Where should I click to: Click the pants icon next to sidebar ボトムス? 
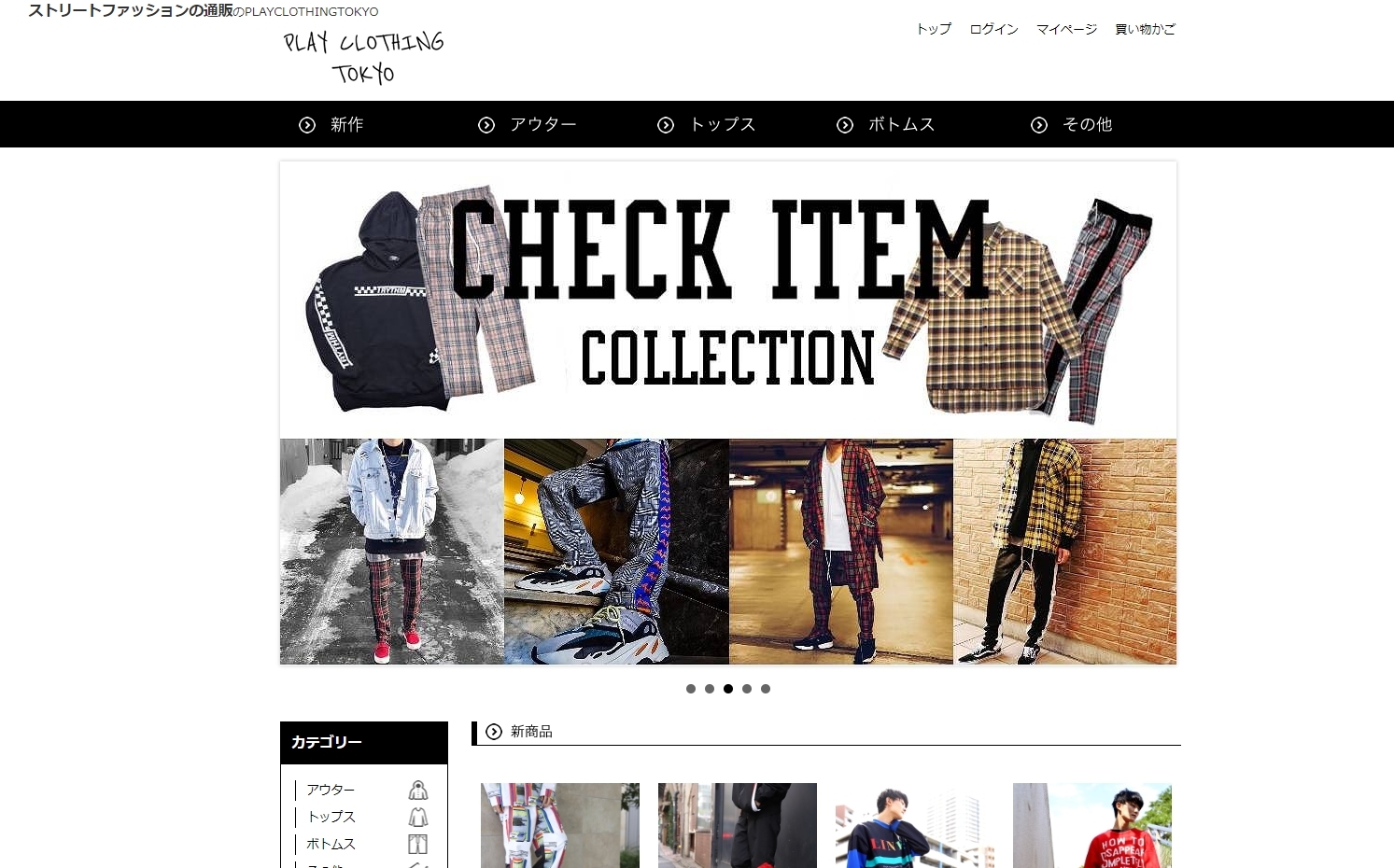(418, 845)
